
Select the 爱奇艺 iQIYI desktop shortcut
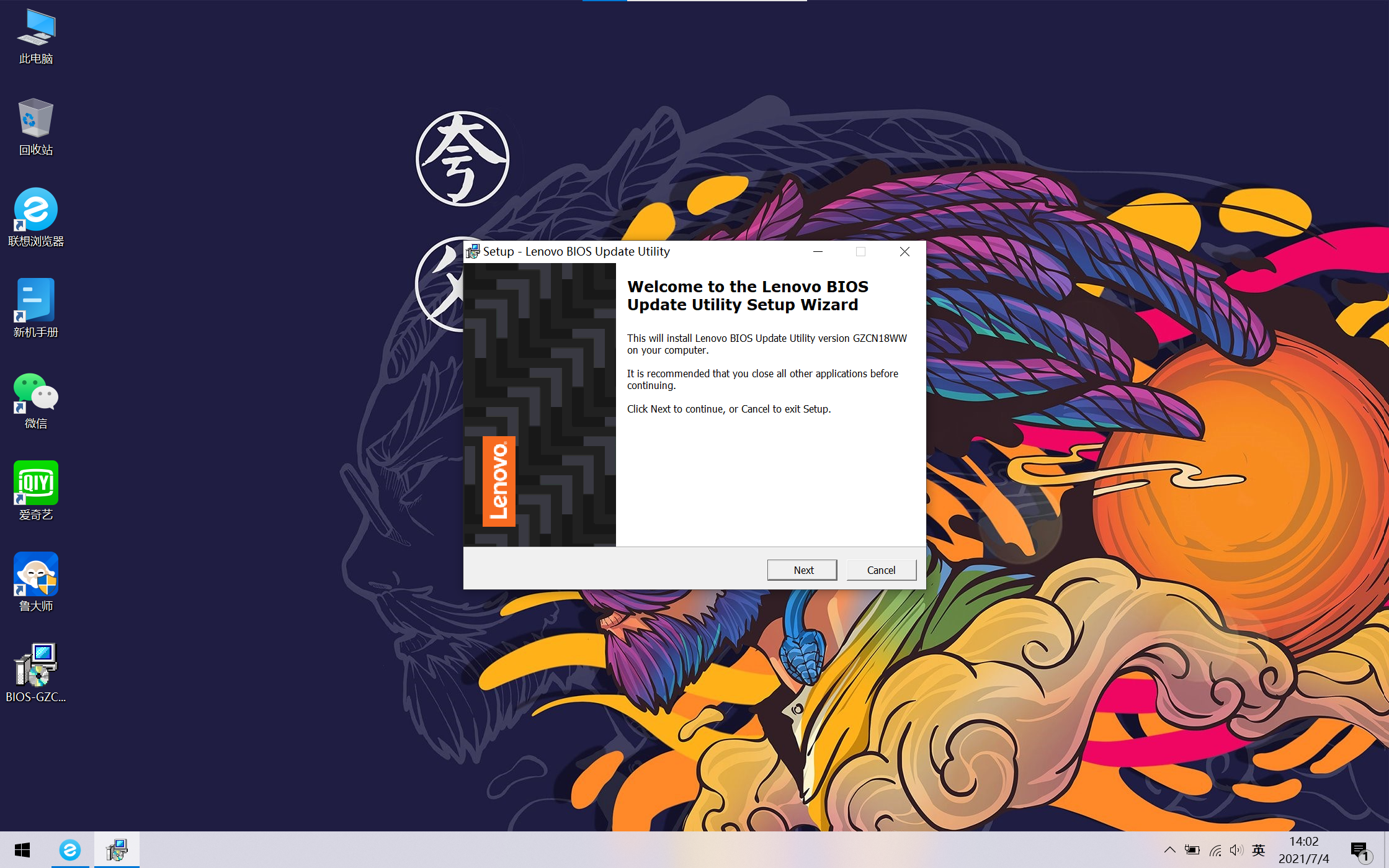(x=36, y=491)
